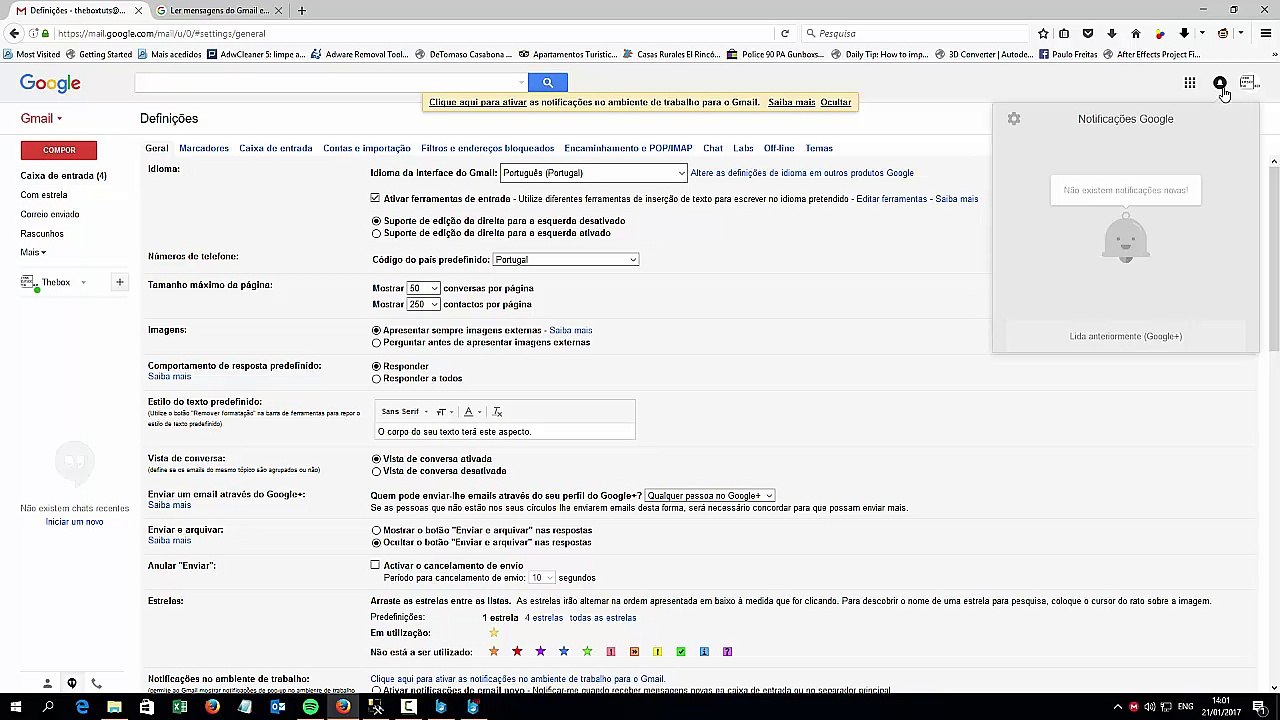Open send cancellation period dropdown
The image size is (1280, 720).
pyautogui.click(x=541, y=578)
